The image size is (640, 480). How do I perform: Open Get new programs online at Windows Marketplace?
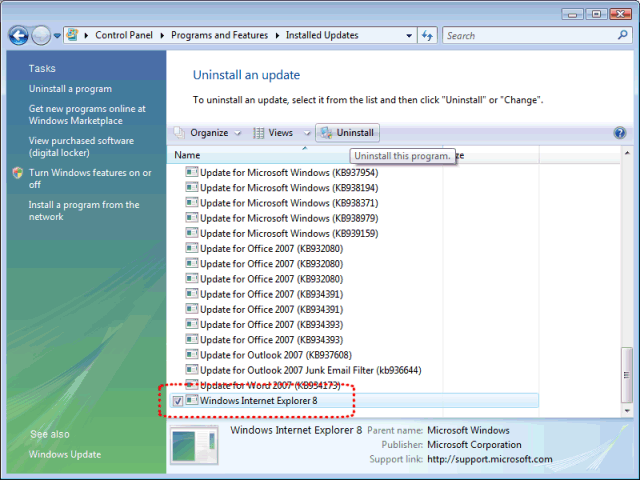pyautogui.click(x=87, y=115)
